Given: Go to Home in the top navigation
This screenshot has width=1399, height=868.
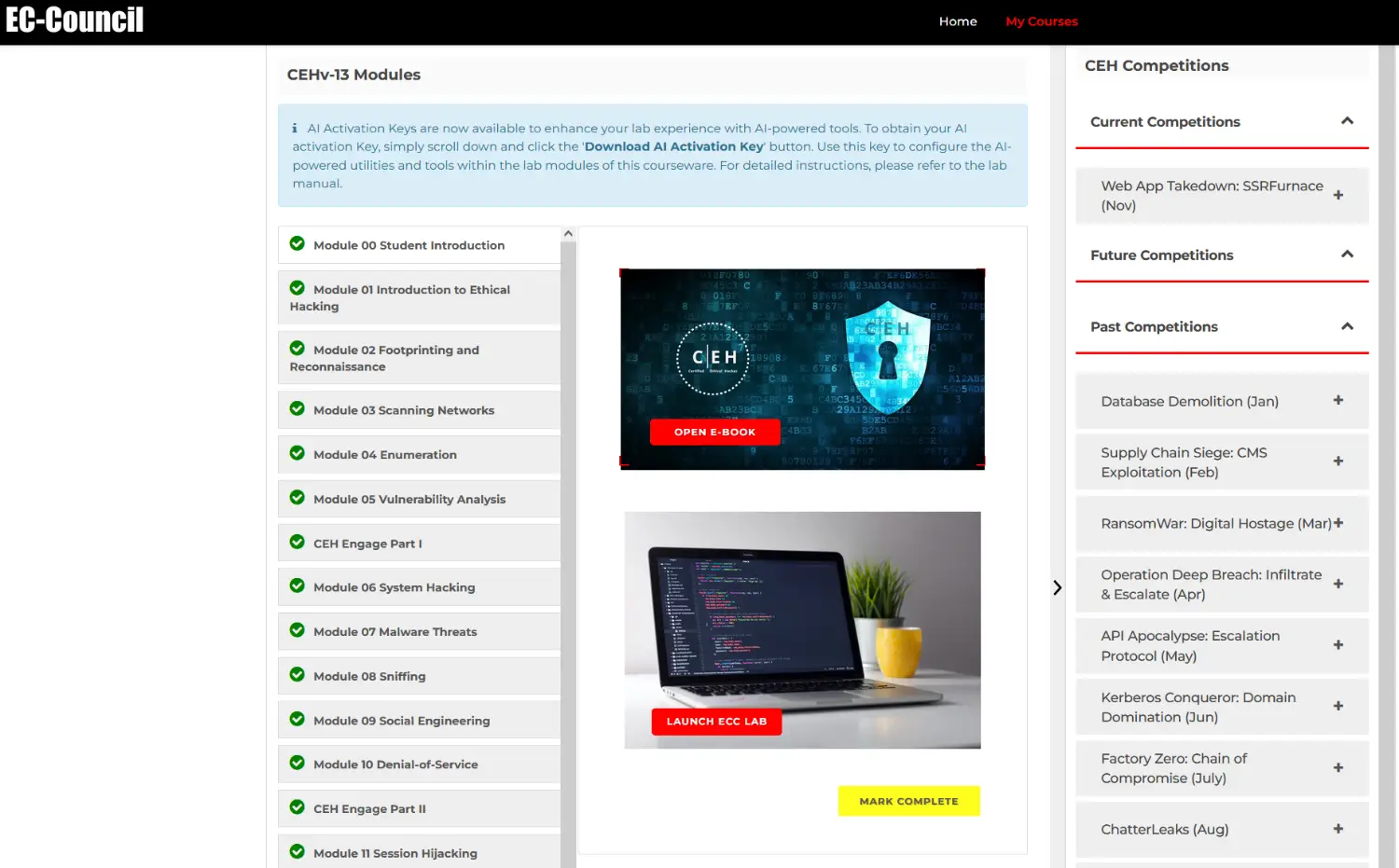Looking at the screenshot, I should click(x=958, y=21).
